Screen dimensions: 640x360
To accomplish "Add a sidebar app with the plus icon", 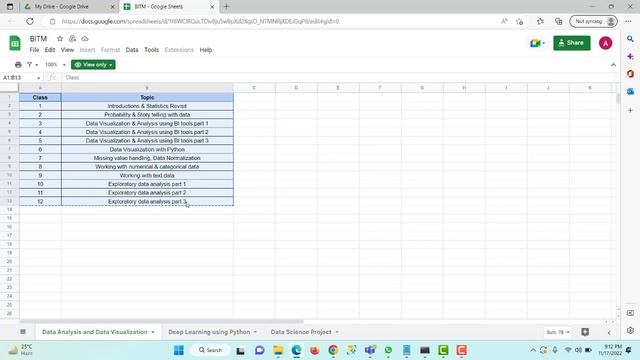I will pyautogui.click(x=630, y=110).
